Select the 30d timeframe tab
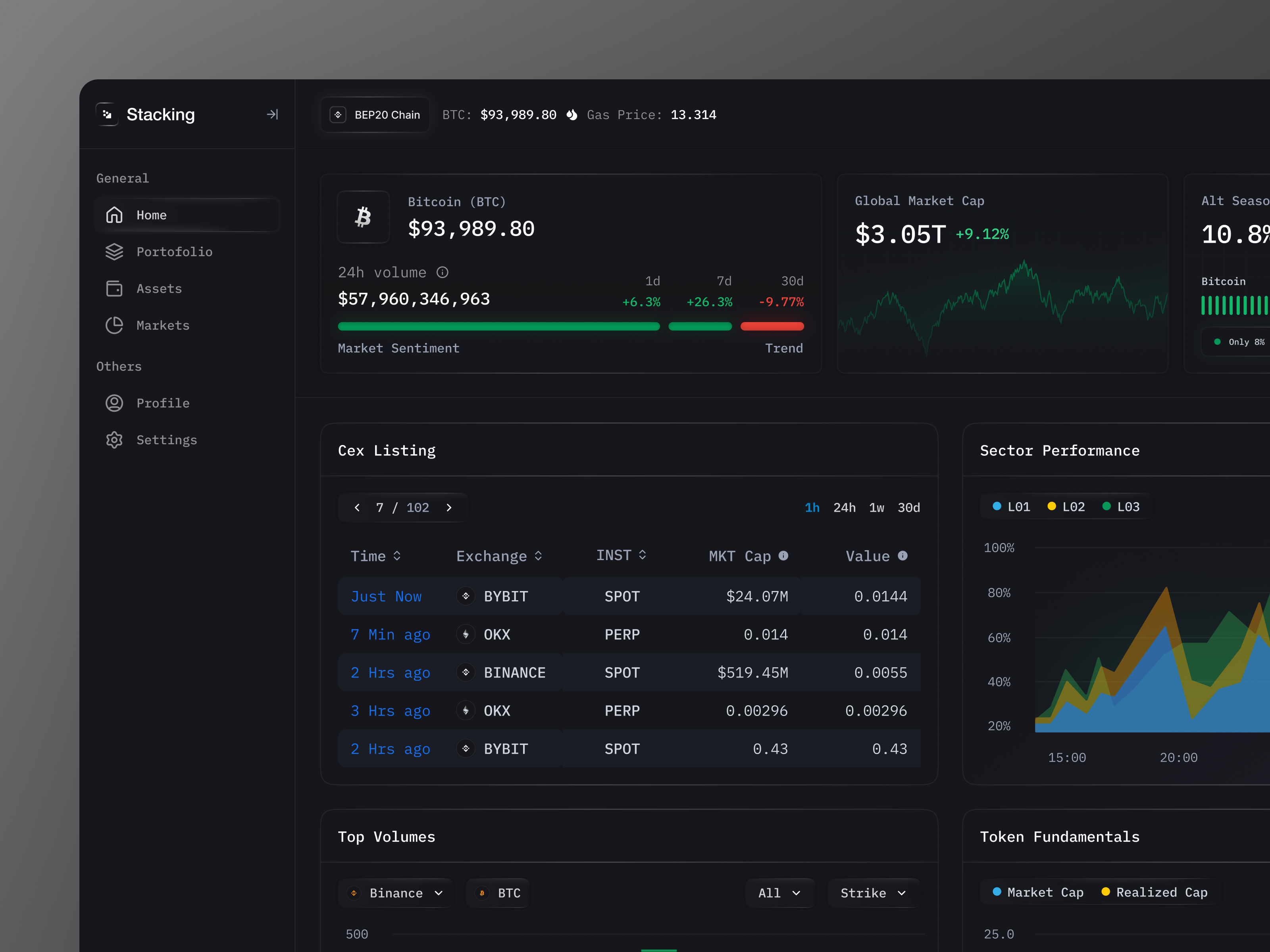The image size is (1270, 952). coord(908,508)
